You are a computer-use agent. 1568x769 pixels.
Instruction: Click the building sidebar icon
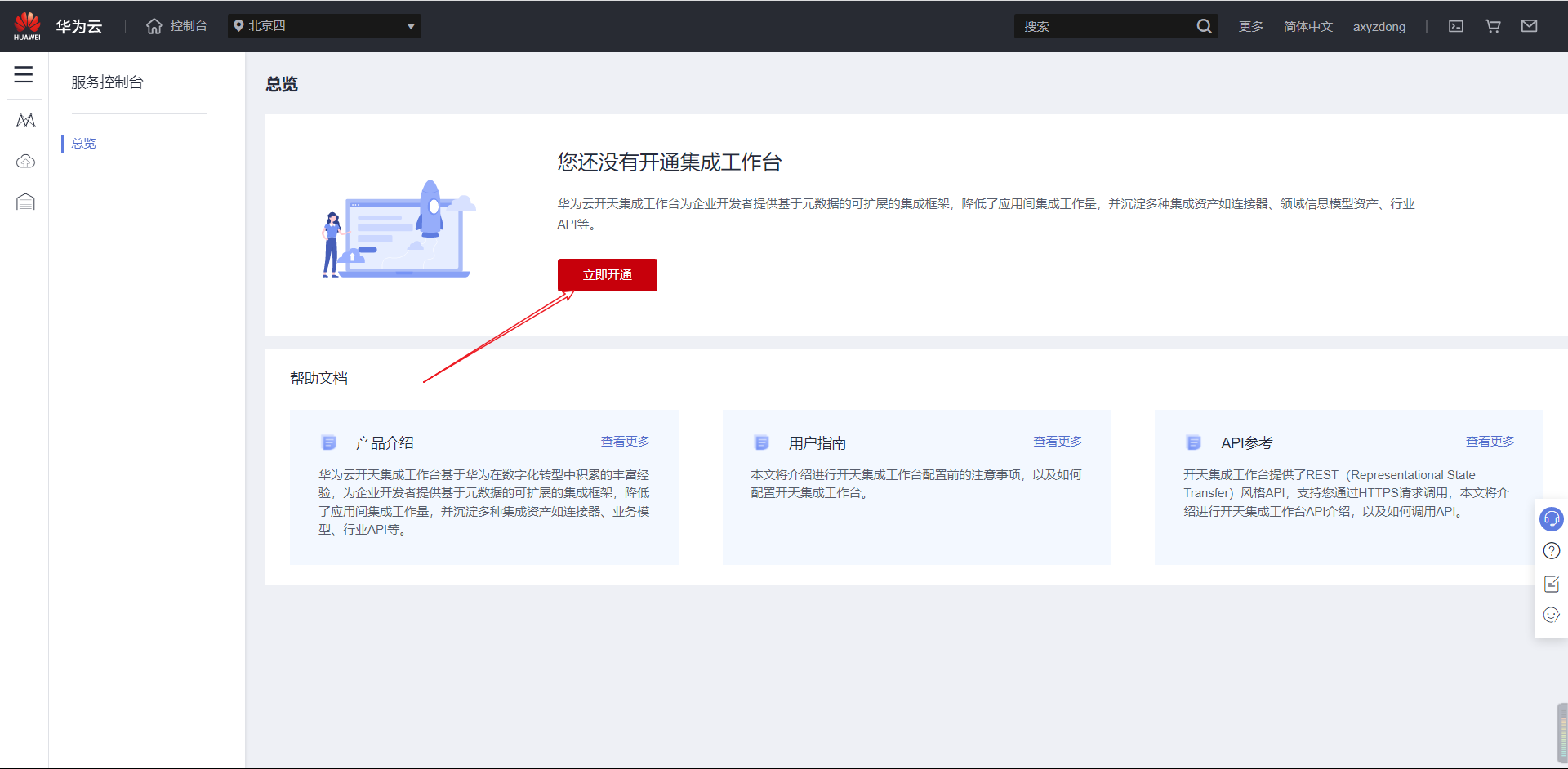tap(25, 202)
